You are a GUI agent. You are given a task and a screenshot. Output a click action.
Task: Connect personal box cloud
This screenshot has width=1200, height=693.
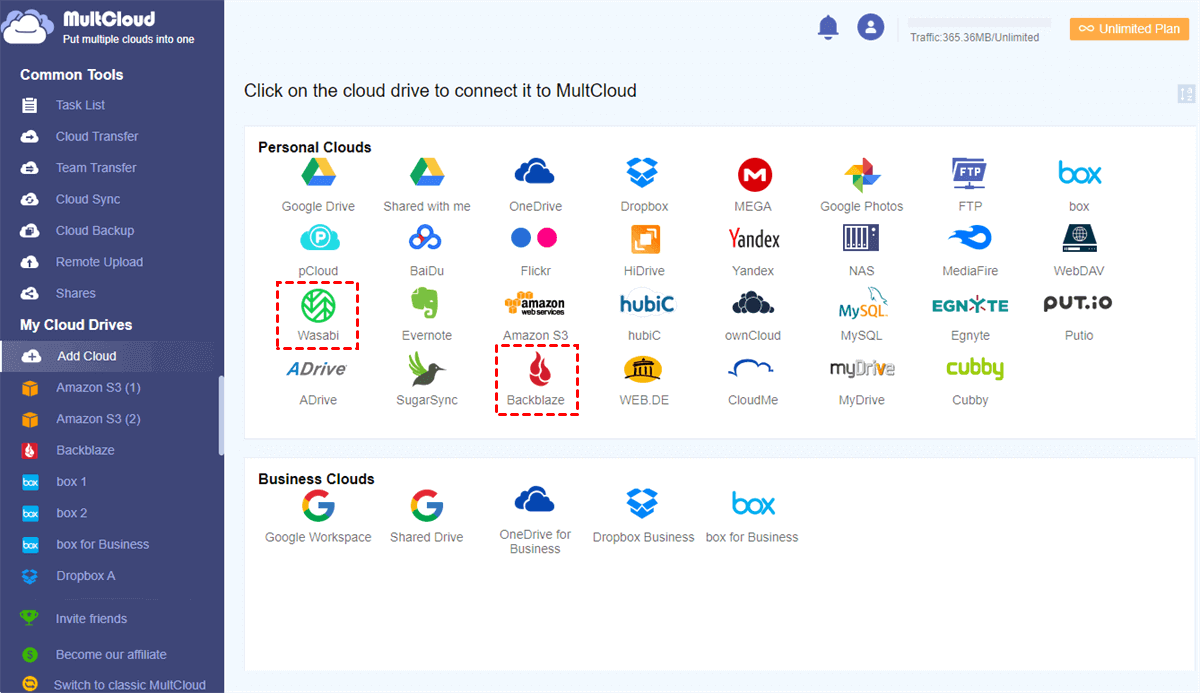[1079, 174]
